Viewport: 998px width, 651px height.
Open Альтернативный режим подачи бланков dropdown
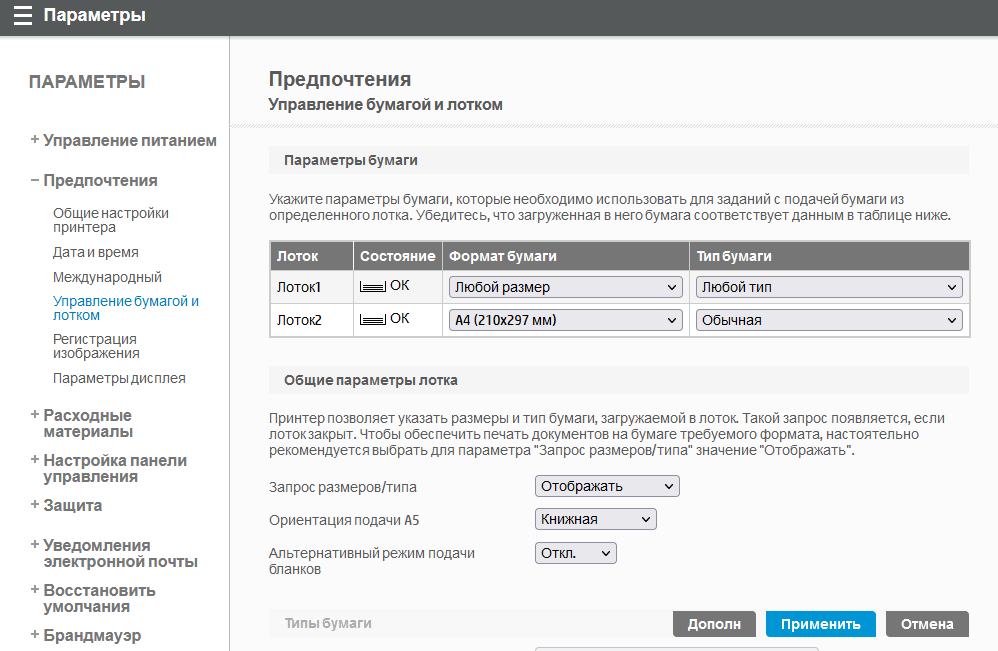[x=576, y=553]
